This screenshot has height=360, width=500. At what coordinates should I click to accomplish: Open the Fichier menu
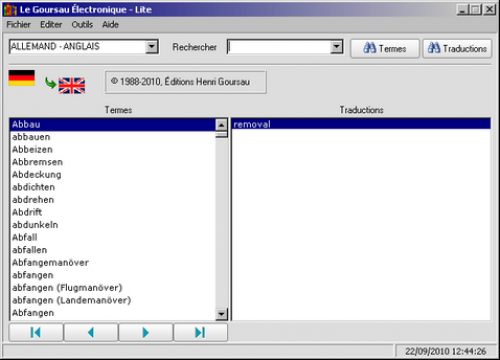[x=18, y=25]
